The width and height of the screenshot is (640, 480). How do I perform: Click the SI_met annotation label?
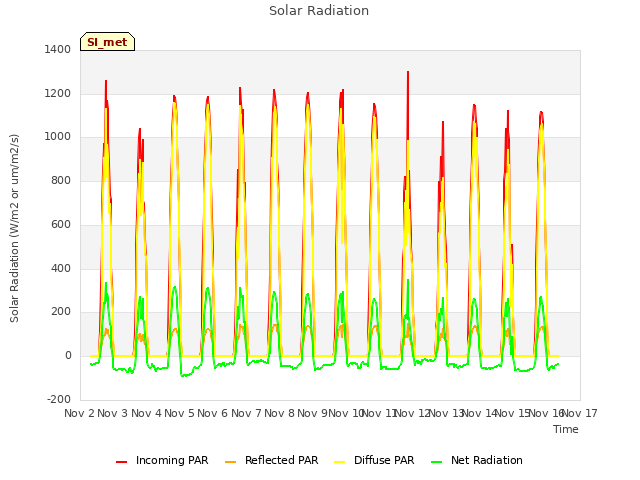[107, 42]
